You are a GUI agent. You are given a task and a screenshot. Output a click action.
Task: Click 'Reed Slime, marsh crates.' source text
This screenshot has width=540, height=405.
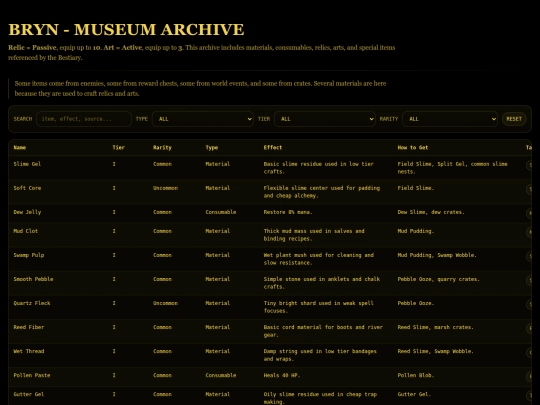point(435,327)
